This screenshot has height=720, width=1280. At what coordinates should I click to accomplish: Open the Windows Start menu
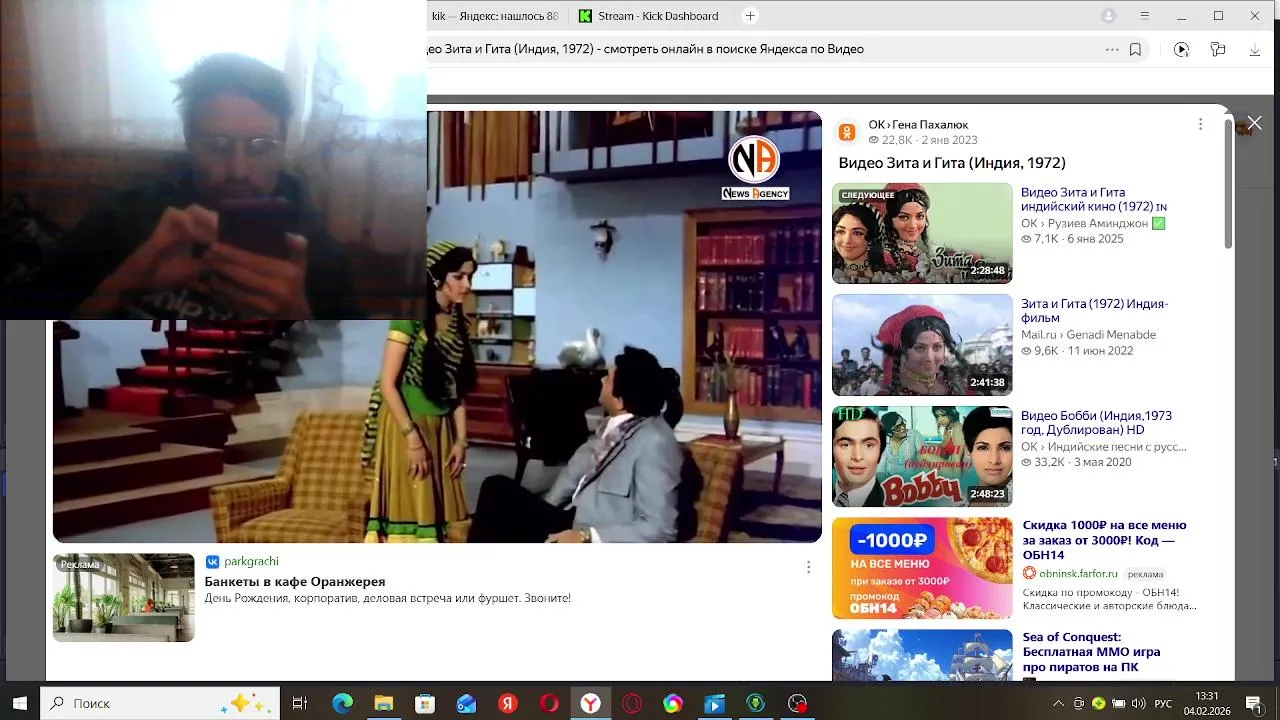click(19, 703)
